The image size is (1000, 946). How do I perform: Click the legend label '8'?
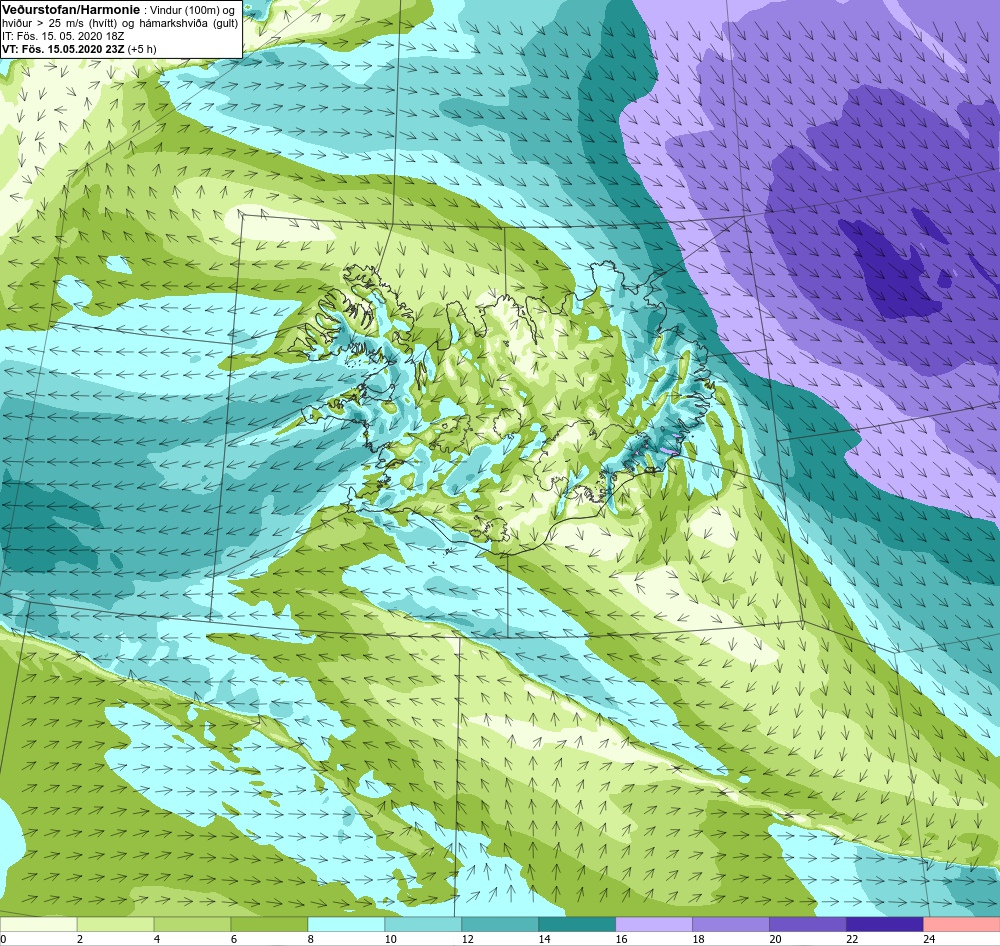(x=311, y=939)
